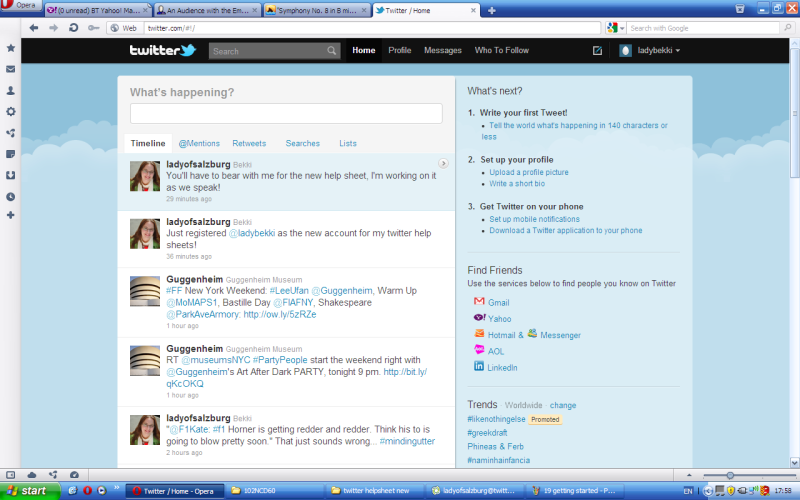Adjust the Opera zoom slider handle

pyautogui.click(x=730, y=475)
